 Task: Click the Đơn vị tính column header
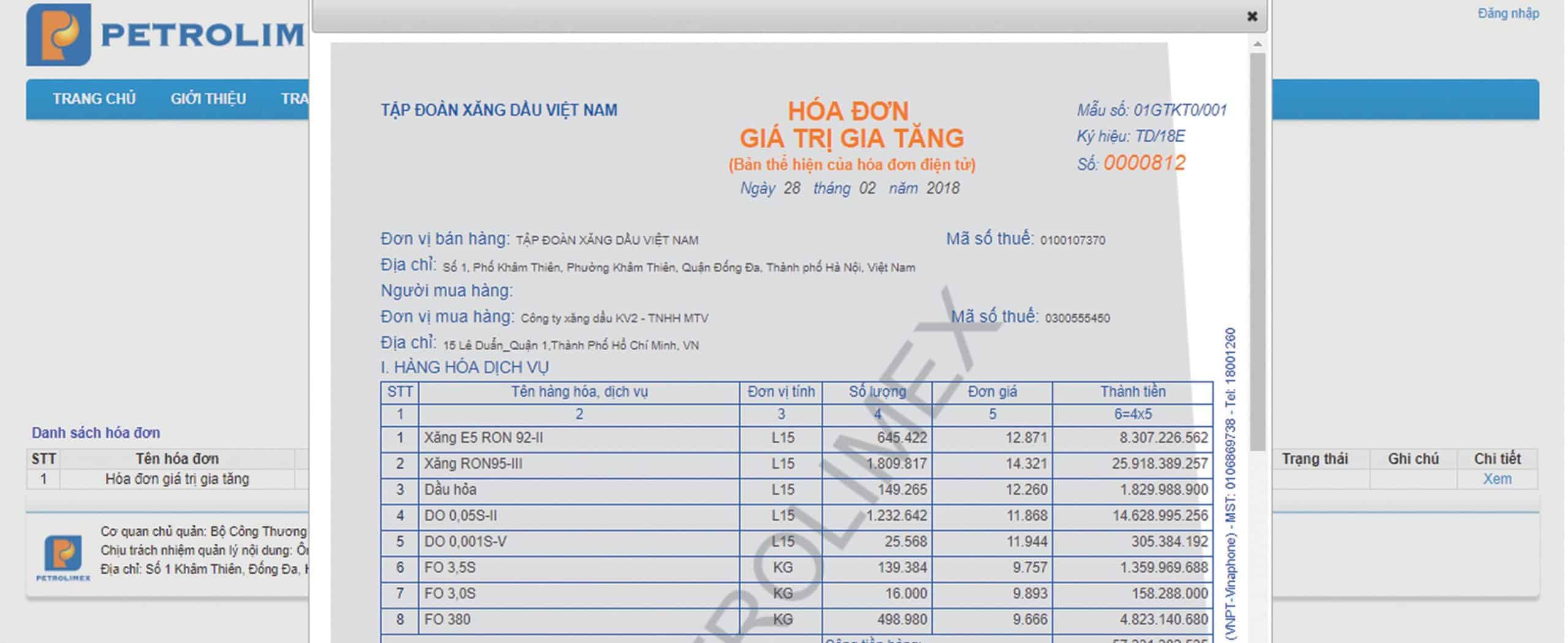point(781,392)
